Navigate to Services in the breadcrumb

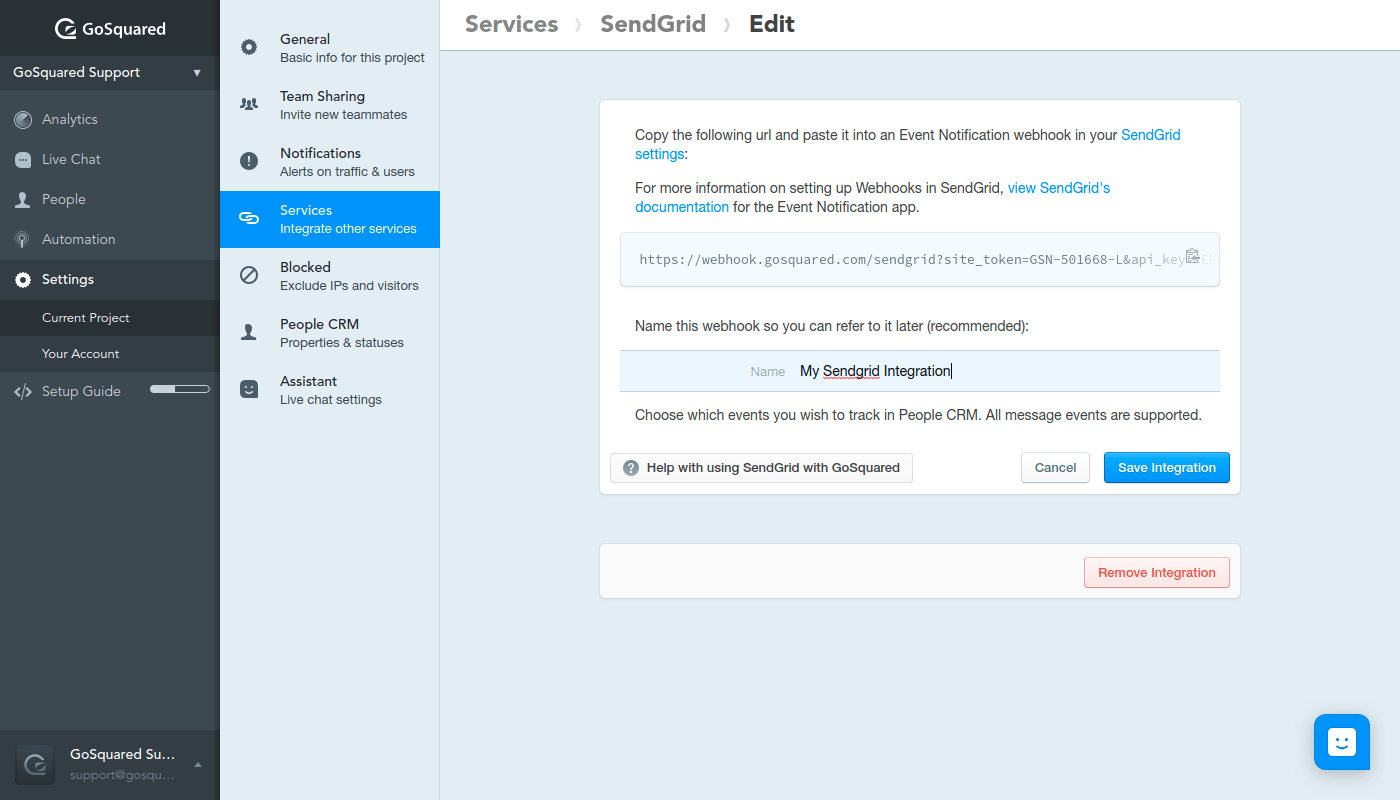pyautogui.click(x=511, y=23)
